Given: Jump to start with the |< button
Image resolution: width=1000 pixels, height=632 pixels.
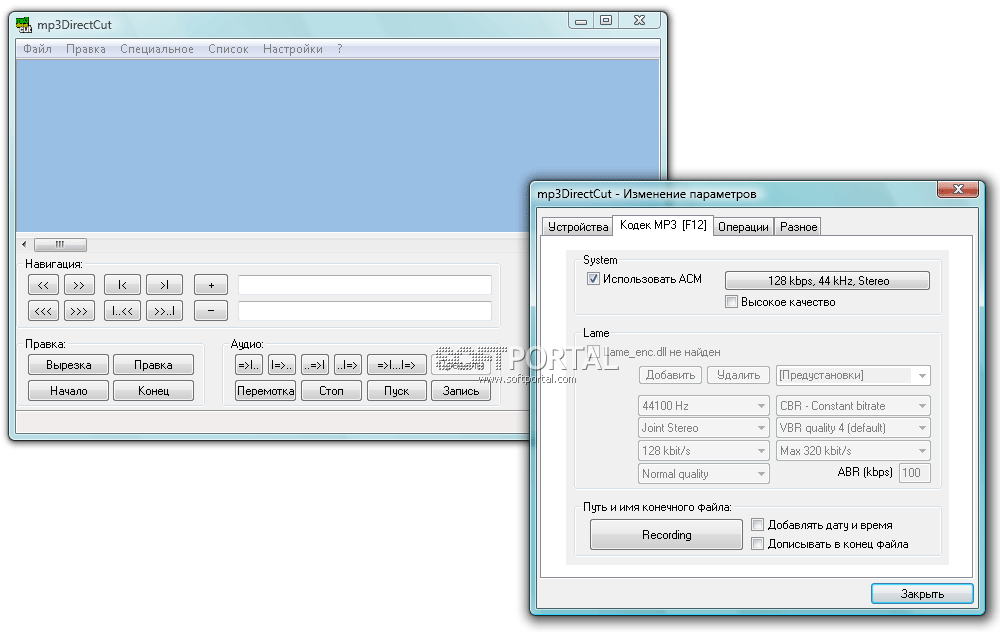Looking at the screenshot, I should coord(122,284).
